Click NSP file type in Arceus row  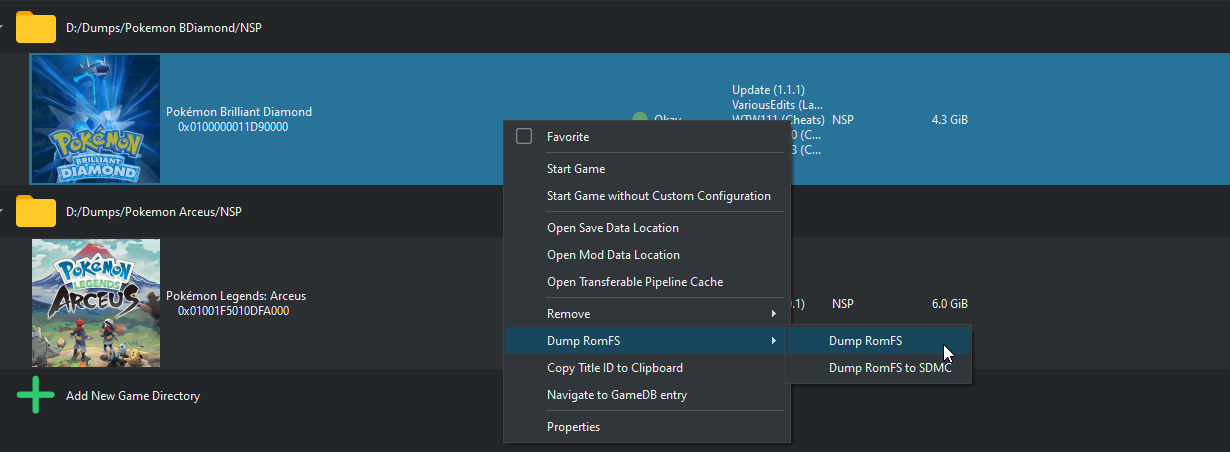click(x=842, y=304)
